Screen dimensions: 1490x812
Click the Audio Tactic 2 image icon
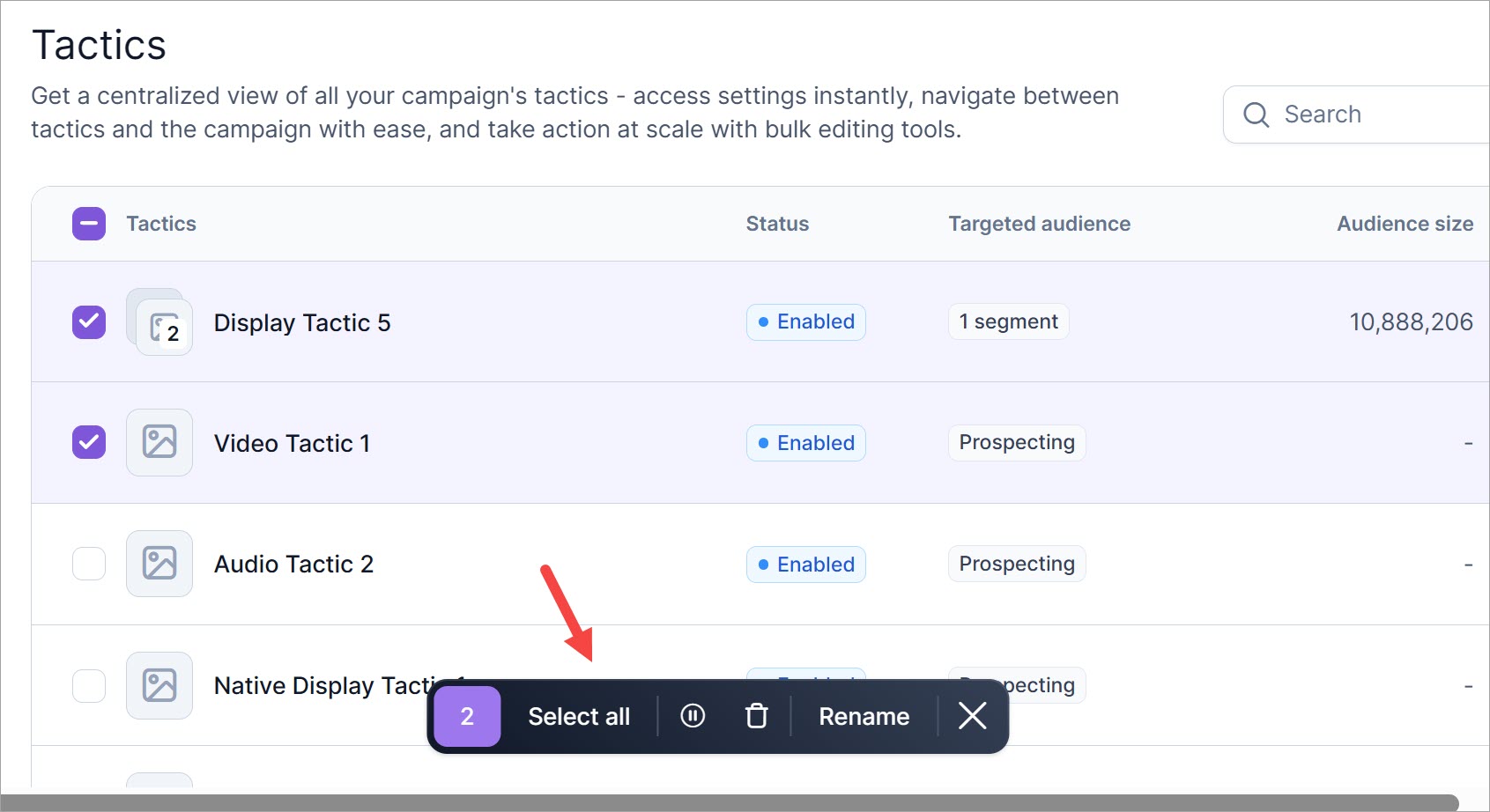point(159,564)
